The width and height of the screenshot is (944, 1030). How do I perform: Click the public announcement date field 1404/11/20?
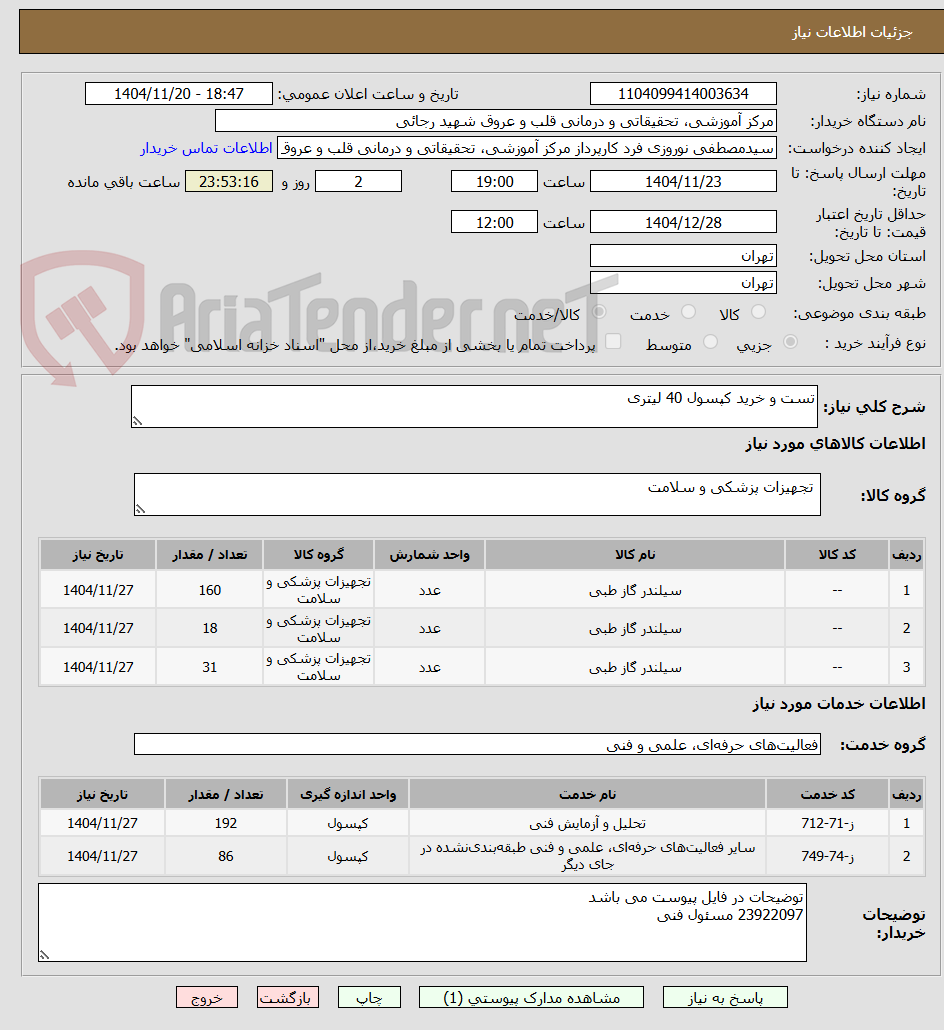(x=179, y=94)
